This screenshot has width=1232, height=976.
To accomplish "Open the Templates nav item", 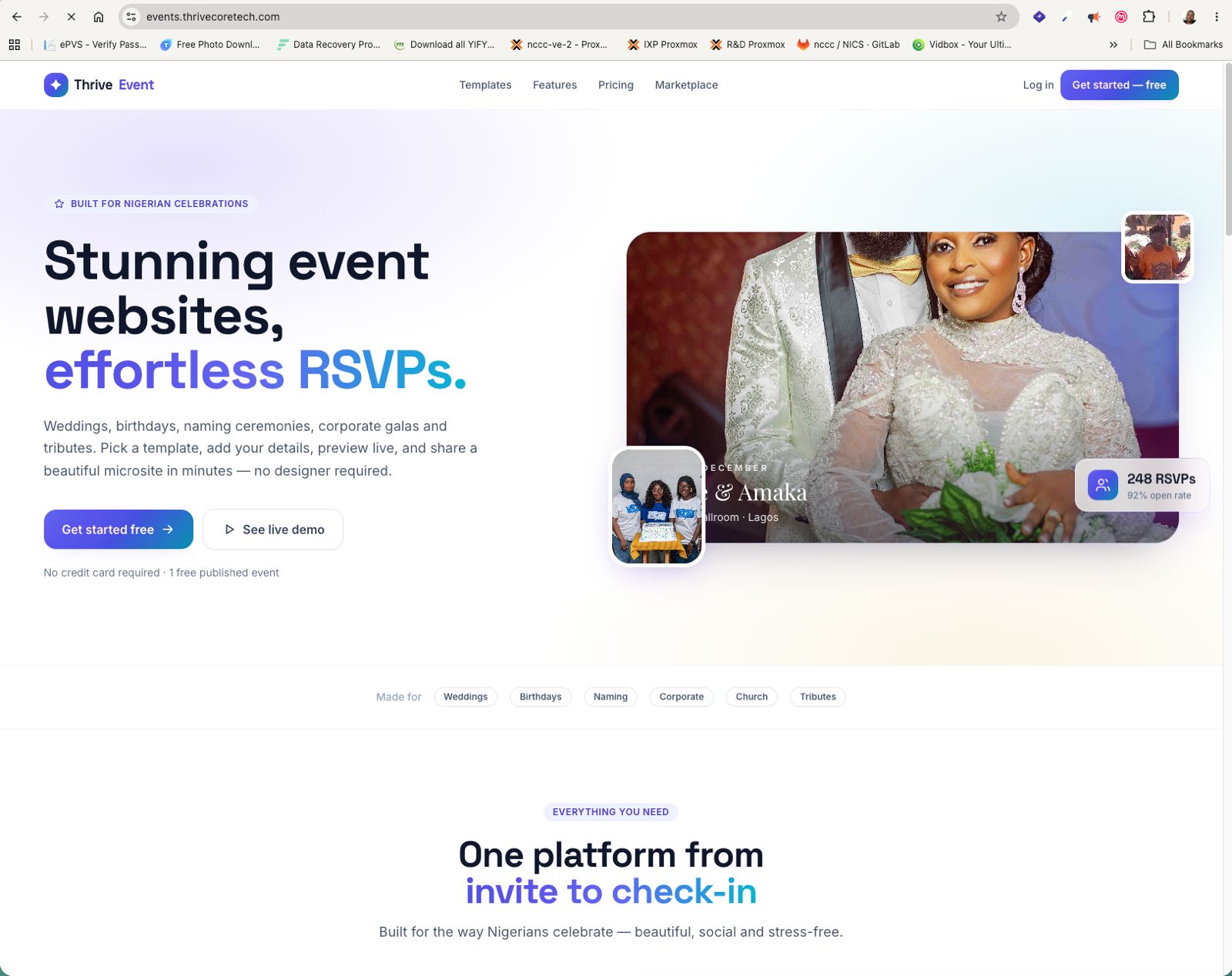I will click(x=485, y=85).
